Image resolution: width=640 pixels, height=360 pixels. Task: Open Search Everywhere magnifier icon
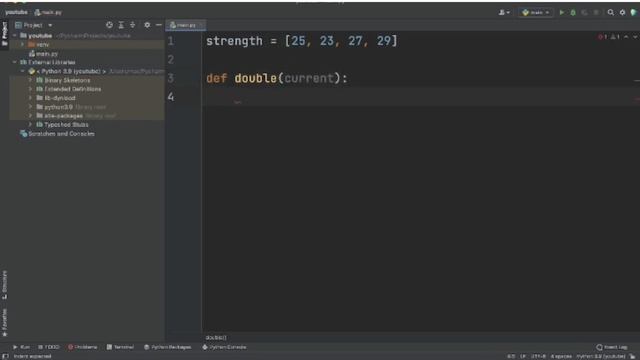611,13
